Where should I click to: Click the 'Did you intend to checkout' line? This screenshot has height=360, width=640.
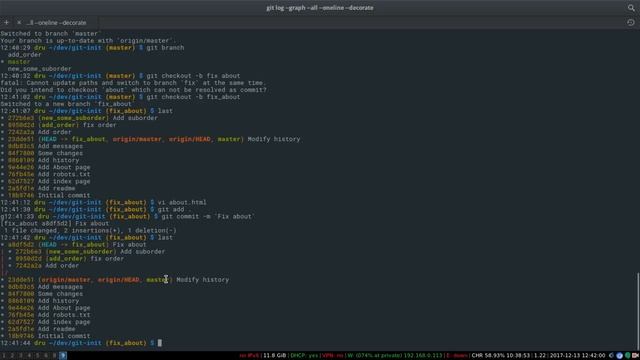133,90
